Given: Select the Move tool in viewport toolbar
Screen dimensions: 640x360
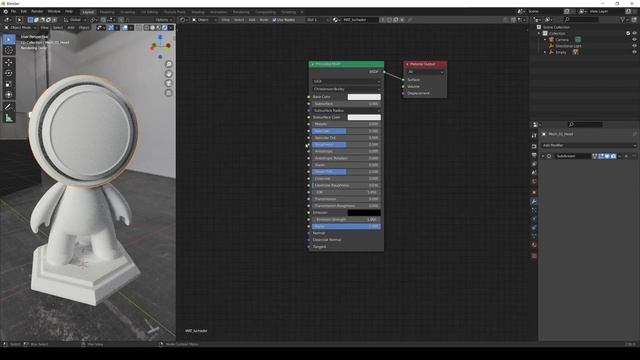Looking at the screenshot, I should tap(9, 62).
